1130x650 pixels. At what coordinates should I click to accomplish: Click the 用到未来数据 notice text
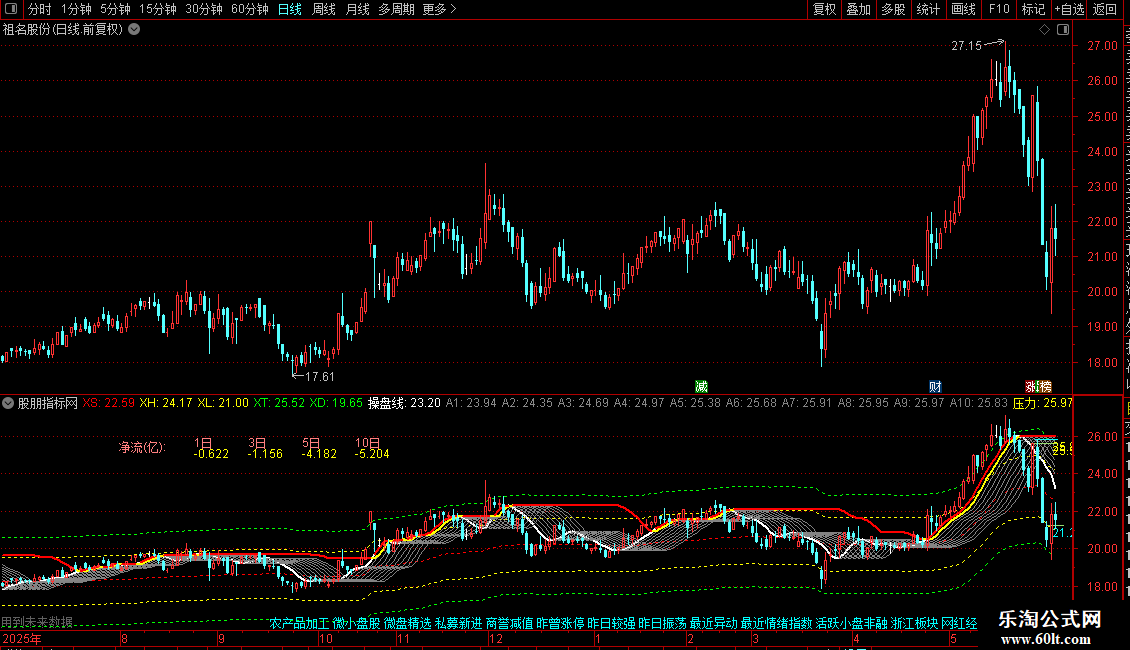(37, 622)
